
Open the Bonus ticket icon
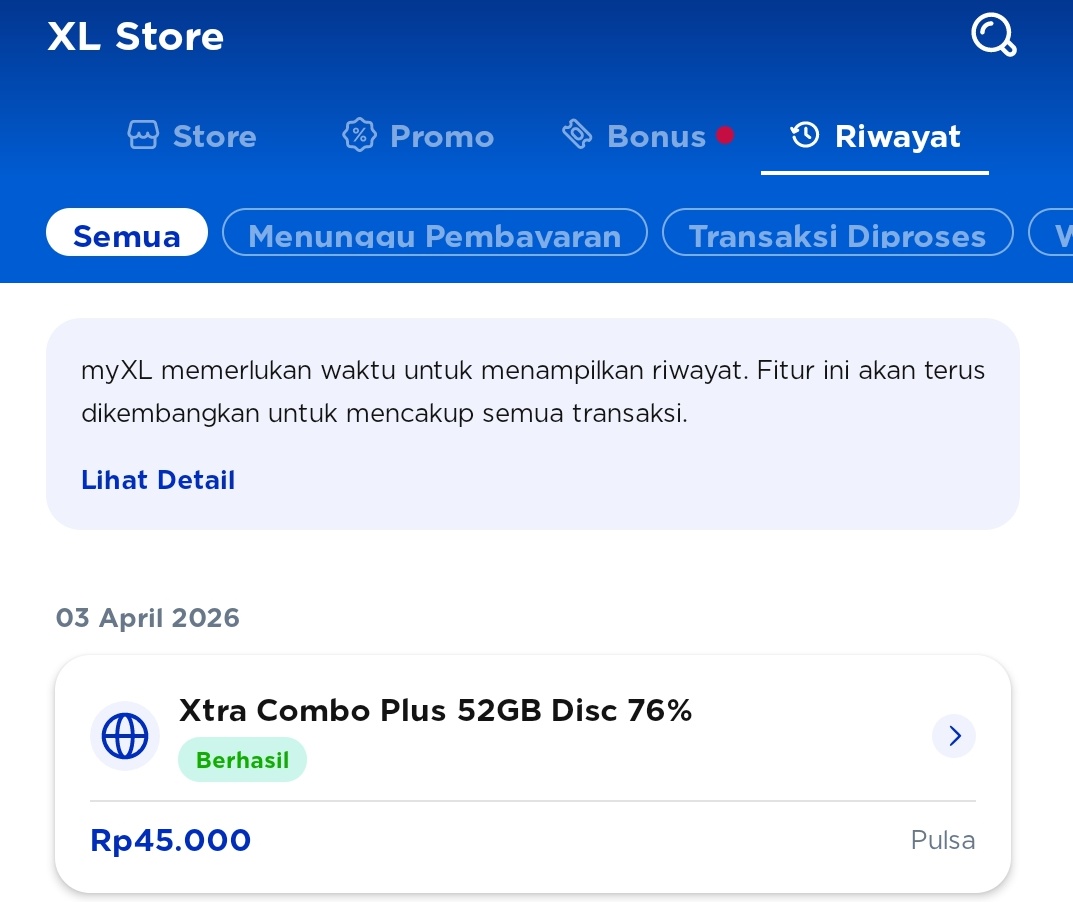click(x=577, y=132)
